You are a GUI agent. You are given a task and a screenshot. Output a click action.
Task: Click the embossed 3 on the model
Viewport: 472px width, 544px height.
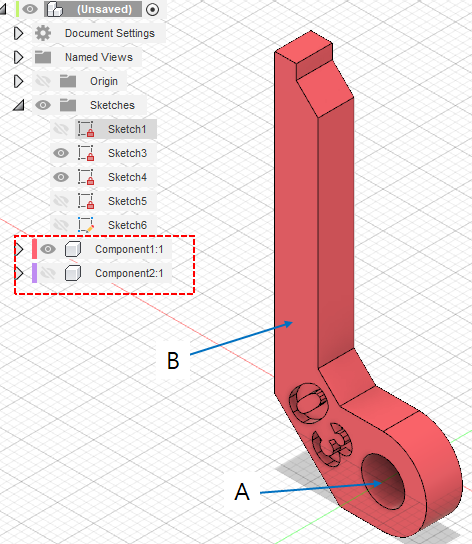pos(332,444)
